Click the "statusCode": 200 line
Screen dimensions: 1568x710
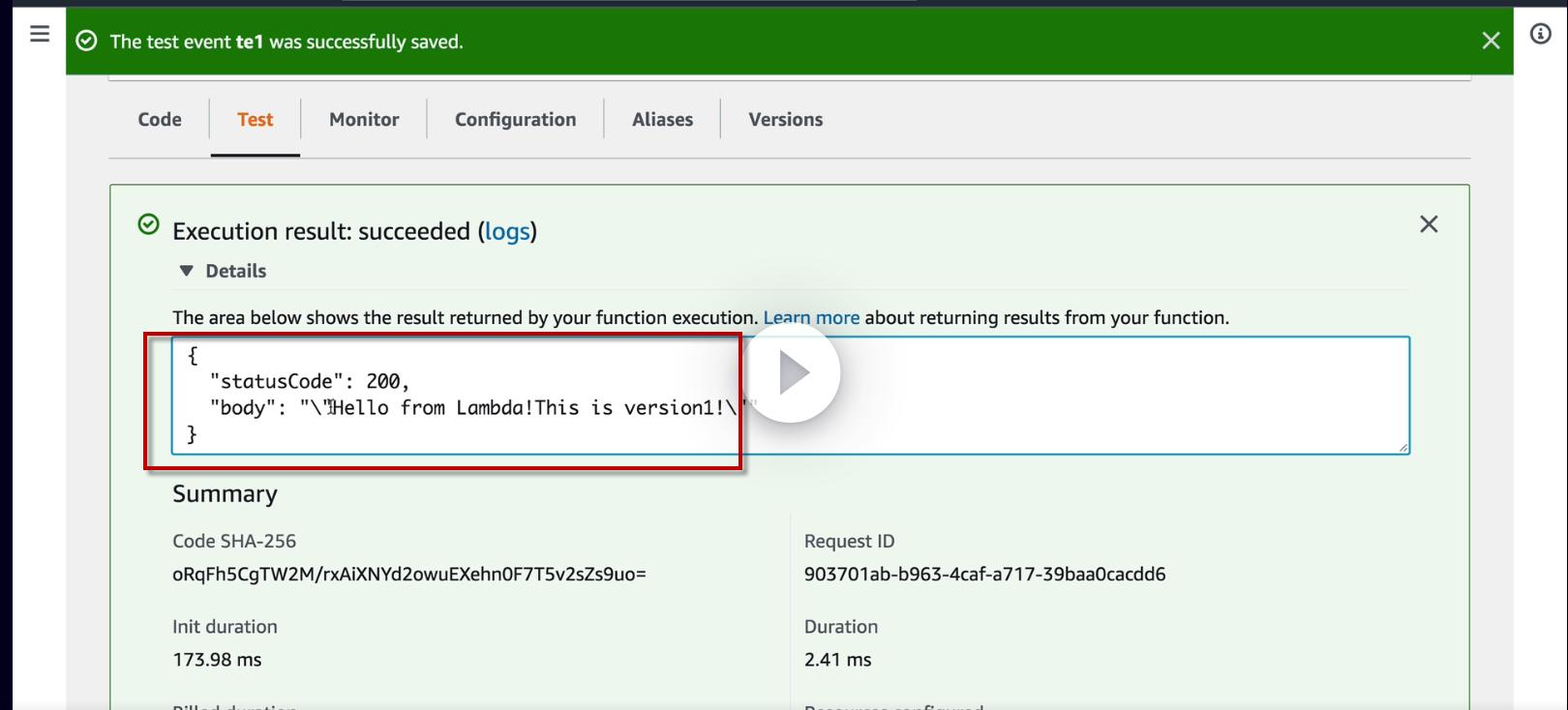(x=310, y=381)
